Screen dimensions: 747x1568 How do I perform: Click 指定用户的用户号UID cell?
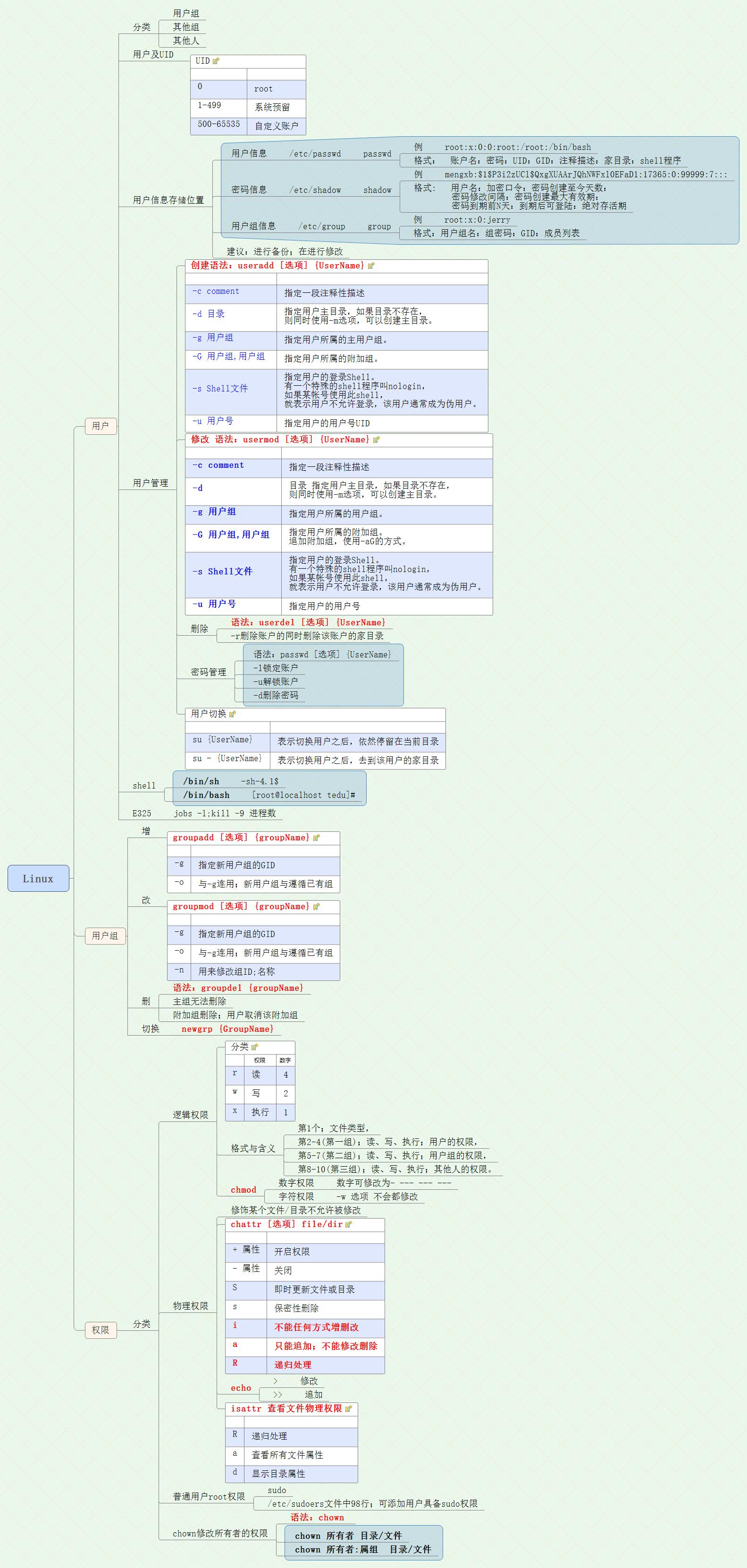[382, 423]
